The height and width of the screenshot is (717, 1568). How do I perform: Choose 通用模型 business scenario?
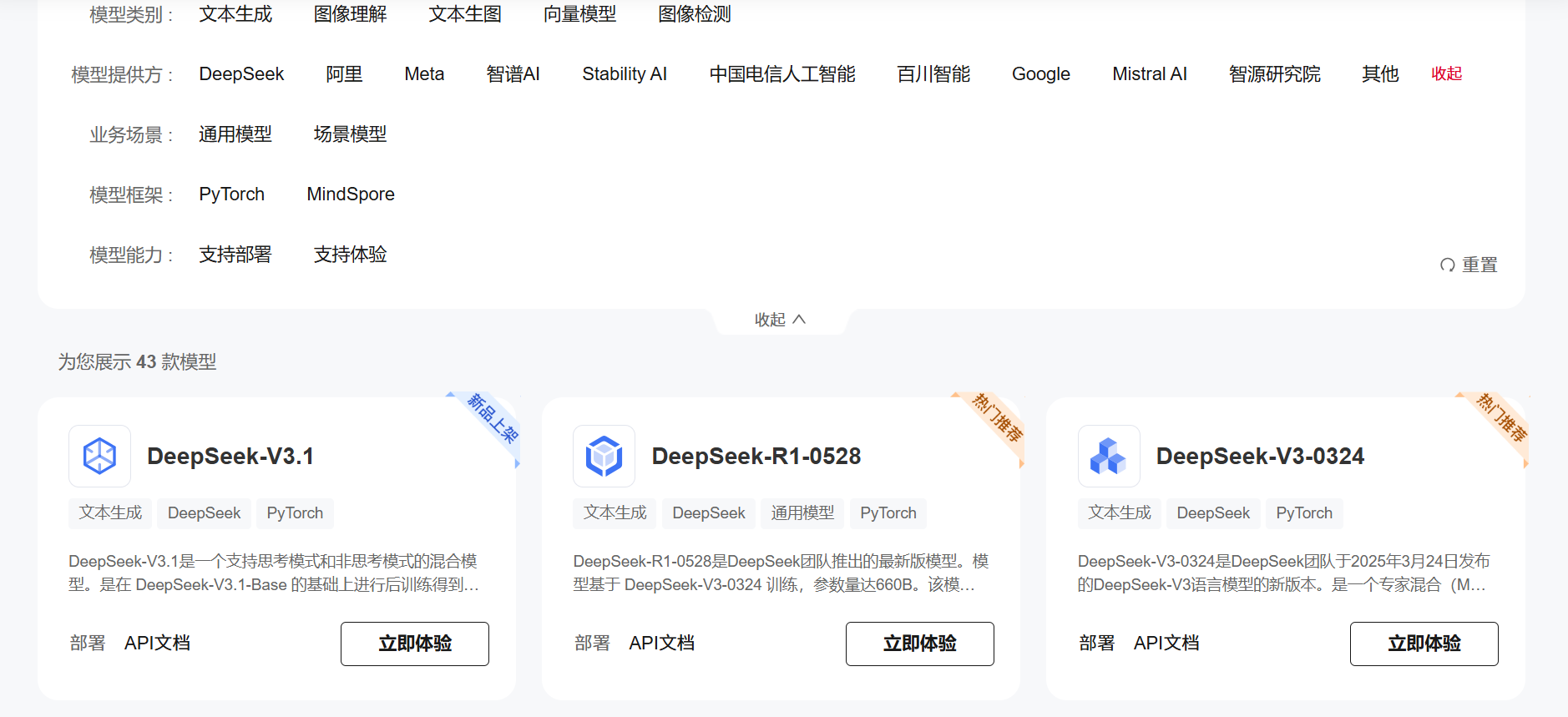(235, 134)
